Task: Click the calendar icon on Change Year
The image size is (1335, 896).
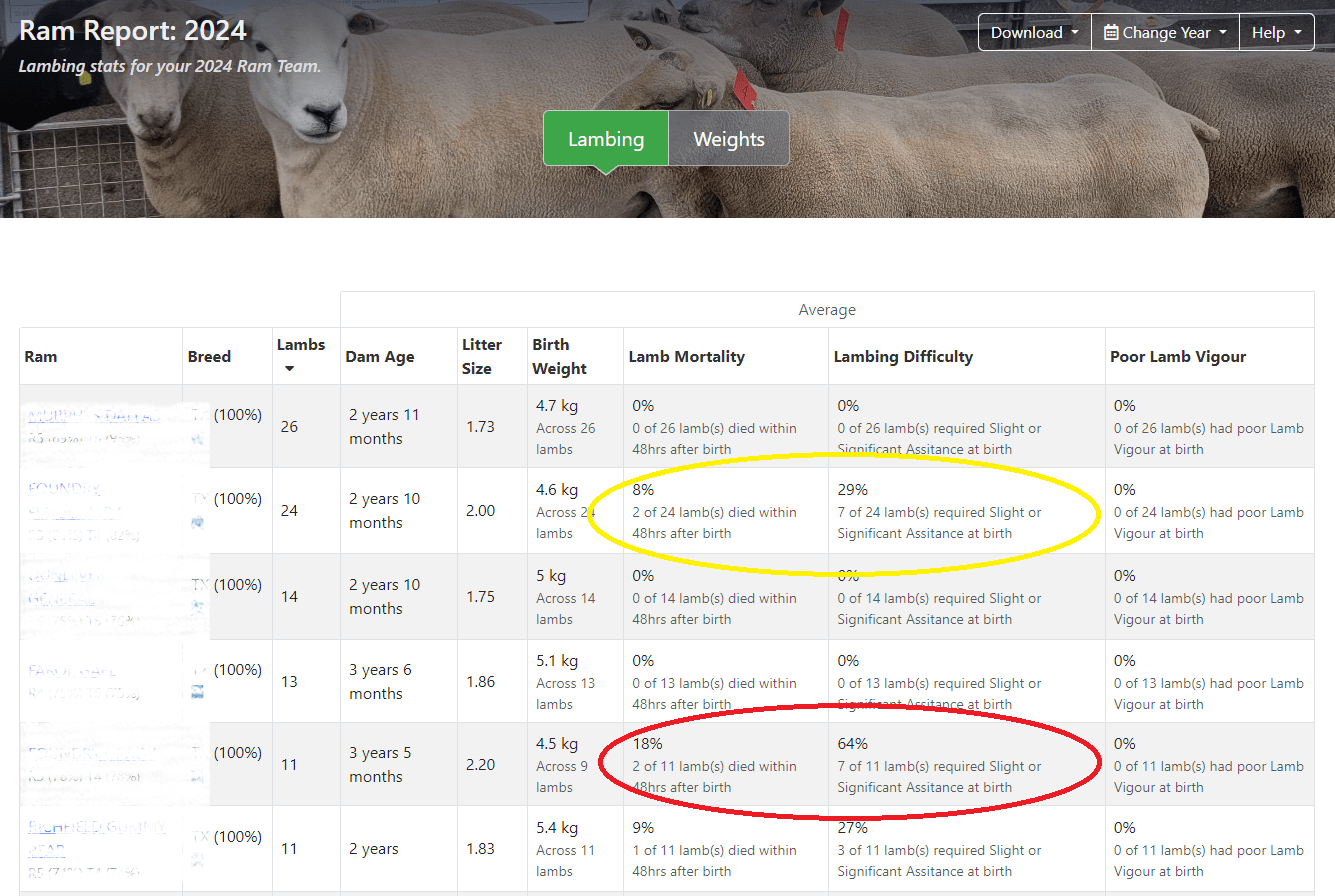Action: (1112, 31)
